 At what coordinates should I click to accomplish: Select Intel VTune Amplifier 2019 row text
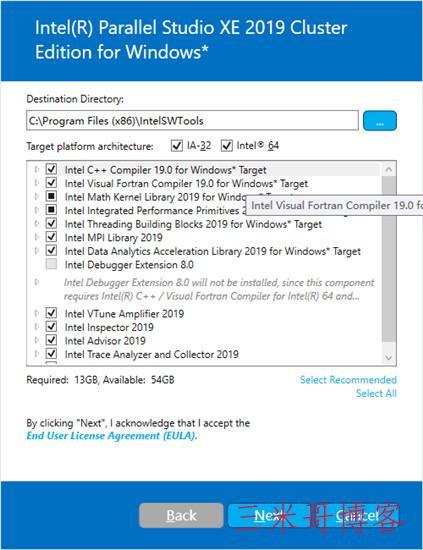point(124,313)
